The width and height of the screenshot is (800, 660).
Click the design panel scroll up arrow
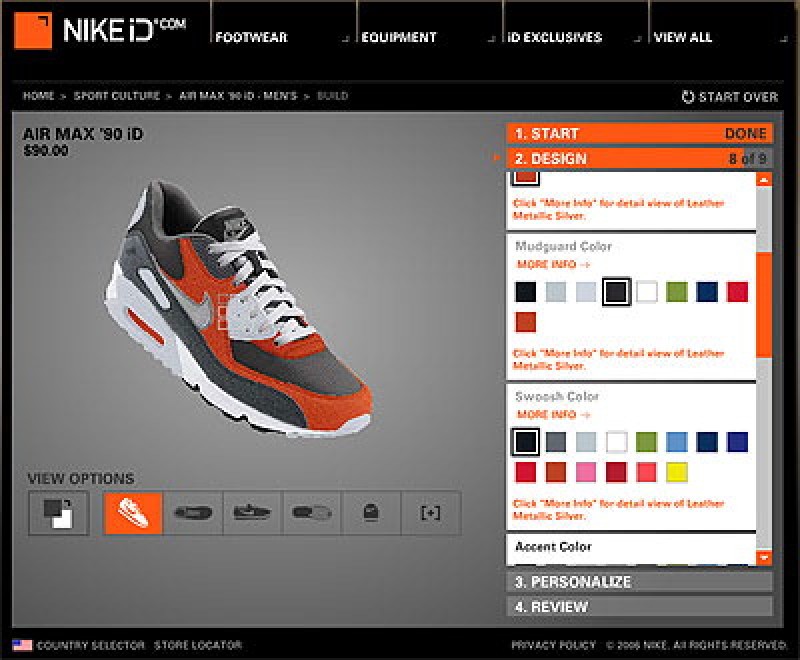click(x=764, y=180)
